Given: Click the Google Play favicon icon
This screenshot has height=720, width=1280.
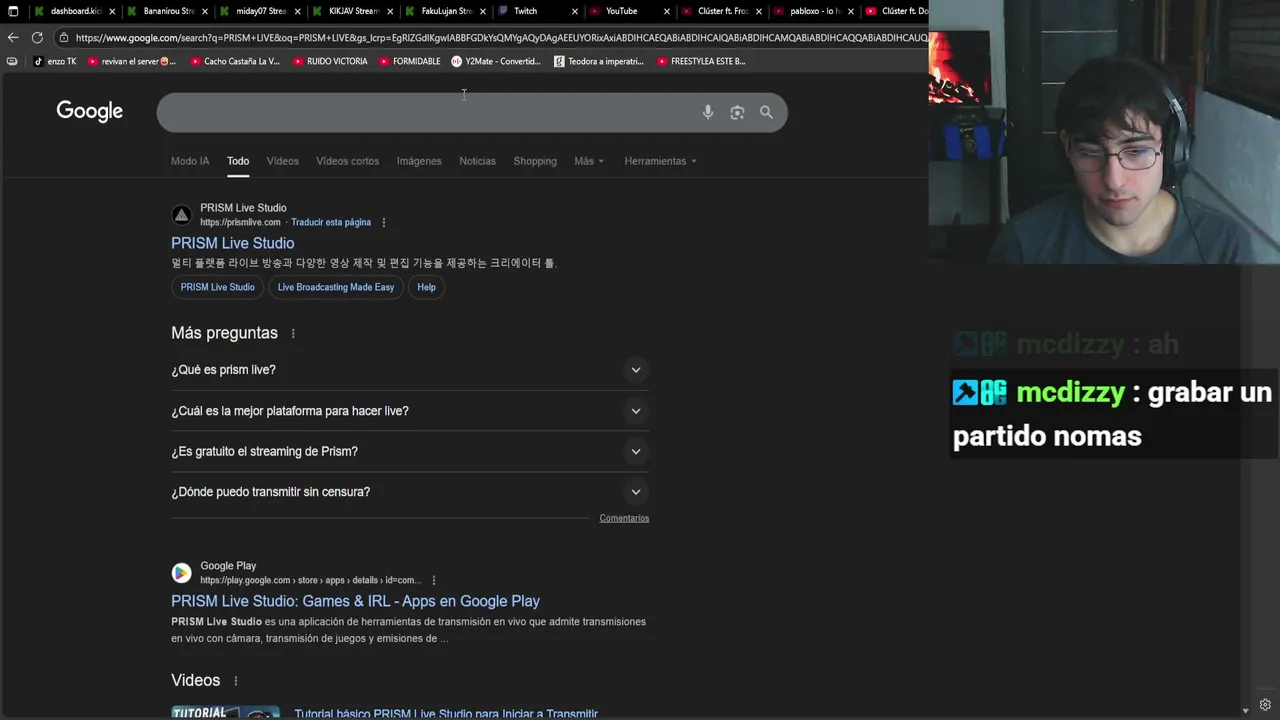Looking at the screenshot, I should click(x=181, y=573).
